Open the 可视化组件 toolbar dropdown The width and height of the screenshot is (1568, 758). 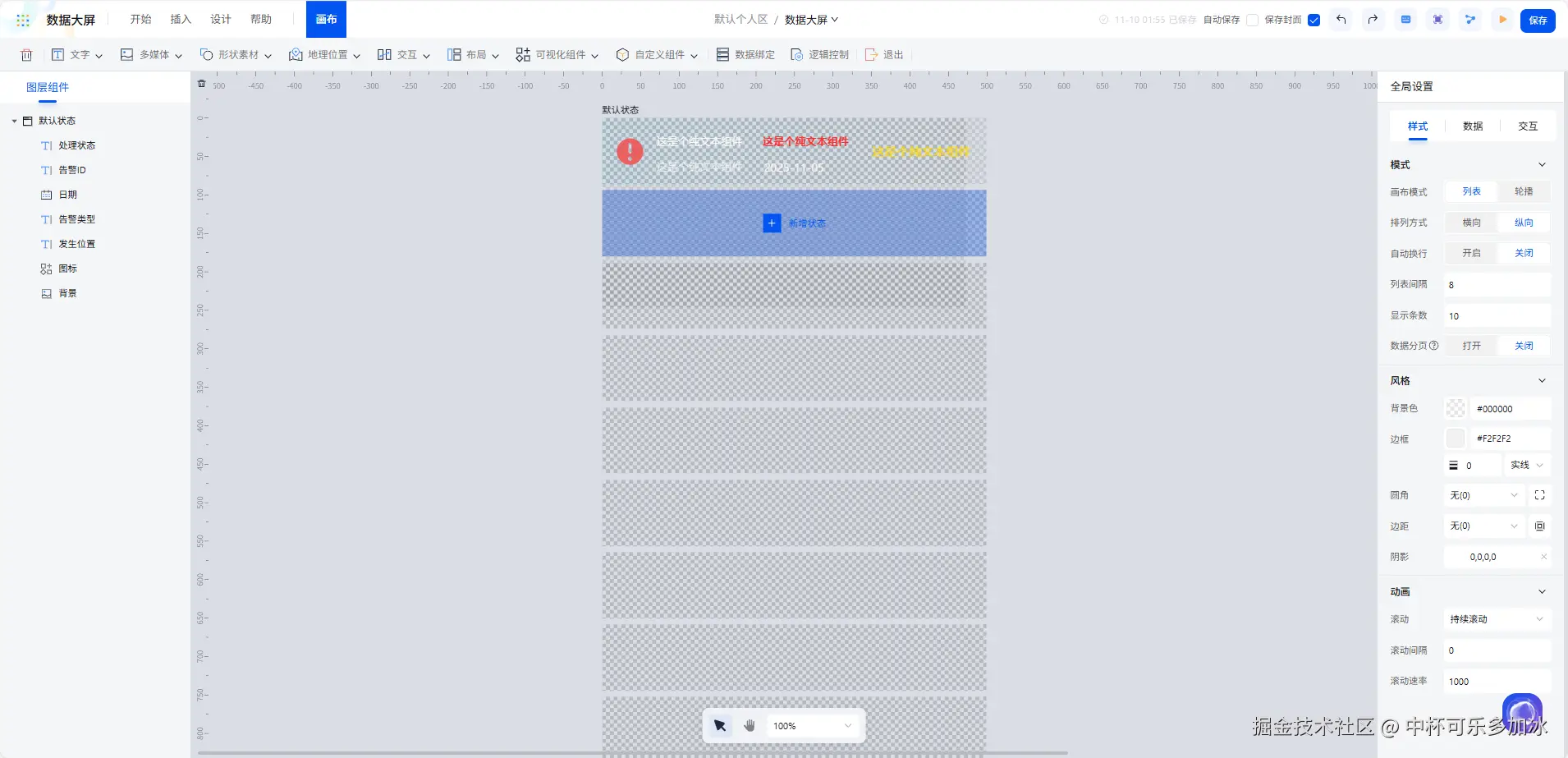[557, 55]
